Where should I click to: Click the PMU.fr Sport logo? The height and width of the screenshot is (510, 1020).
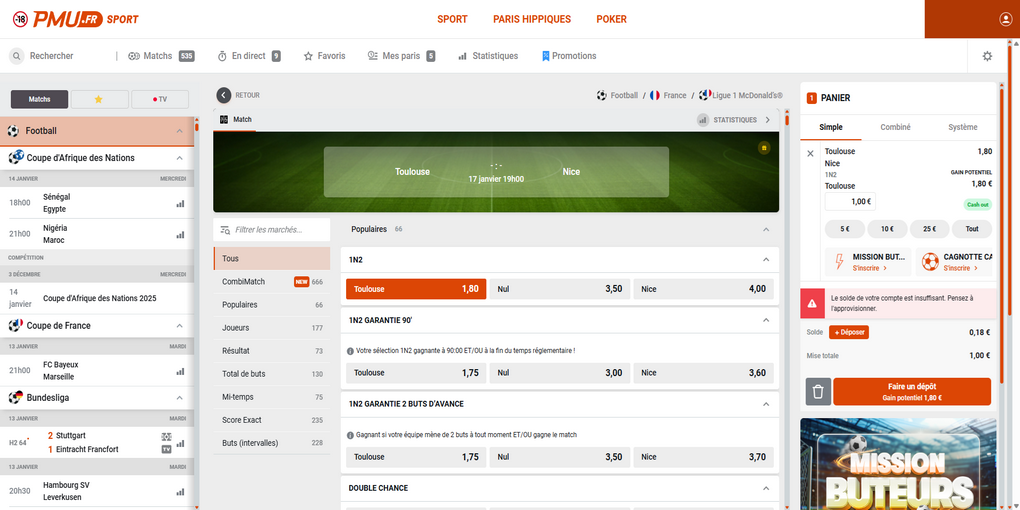pos(76,19)
